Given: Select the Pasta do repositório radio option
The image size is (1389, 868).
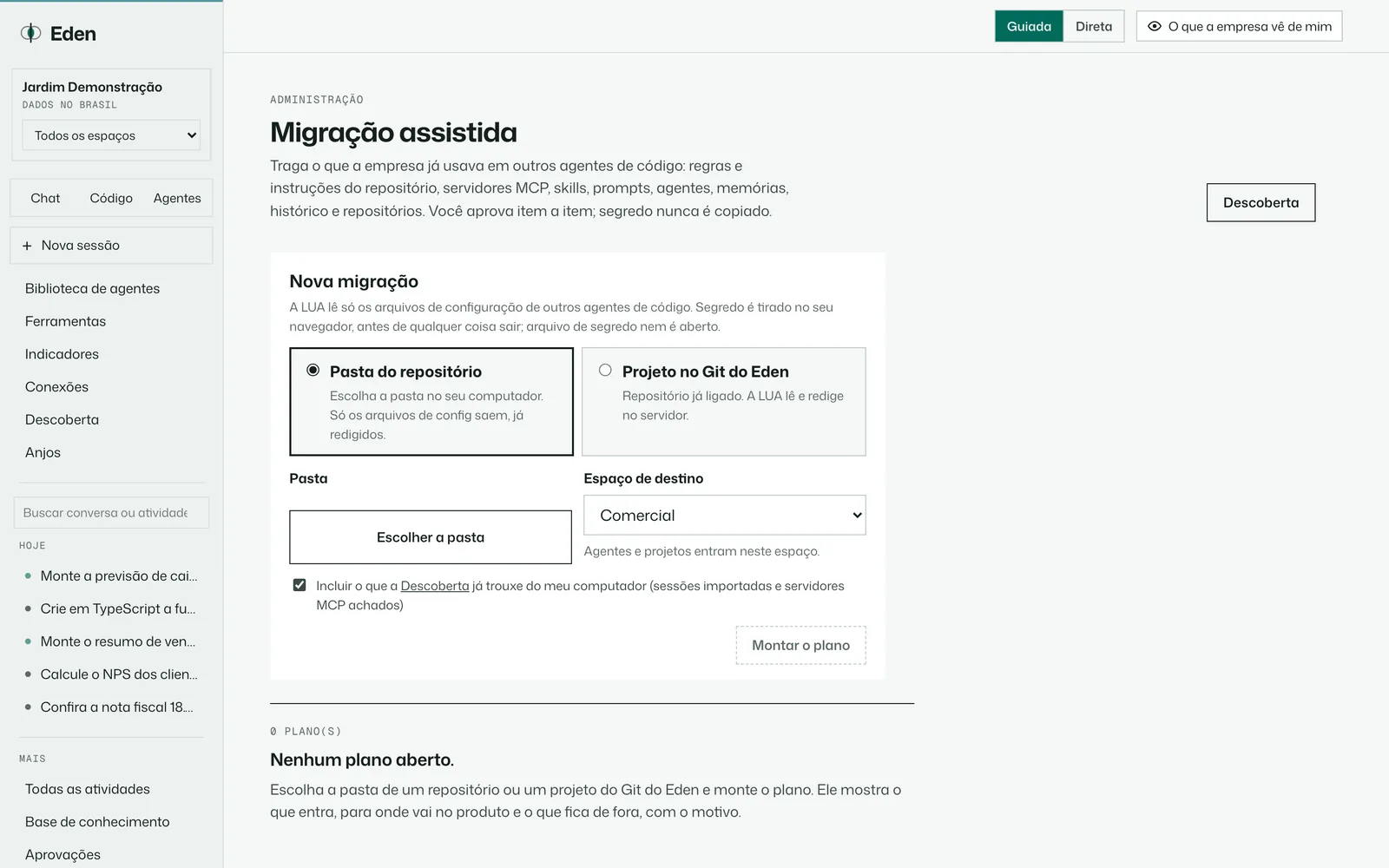Looking at the screenshot, I should (313, 370).
